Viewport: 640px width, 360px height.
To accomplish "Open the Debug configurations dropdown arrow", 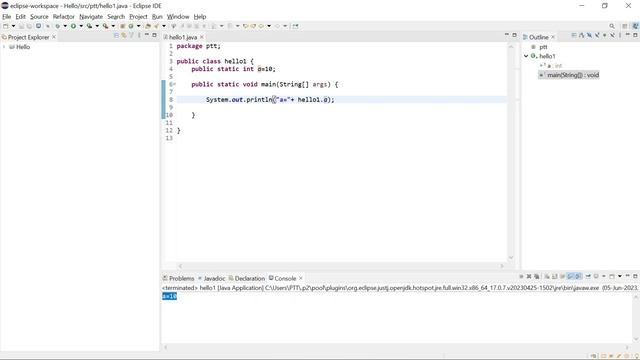I will (x=65, y=26).
